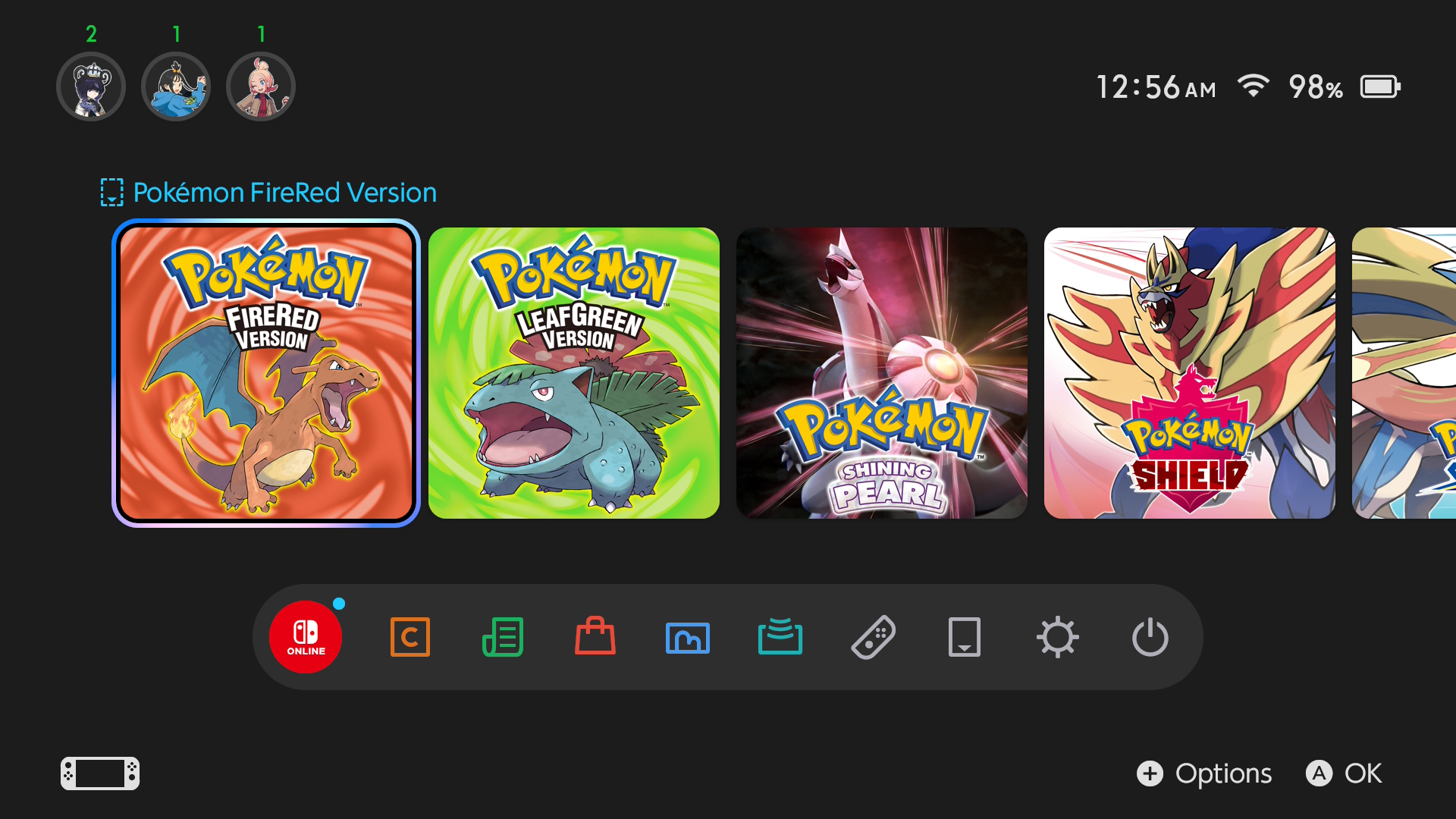Open the teal GameShare icon
1456x819 pixels.
(x=780, y=637)
